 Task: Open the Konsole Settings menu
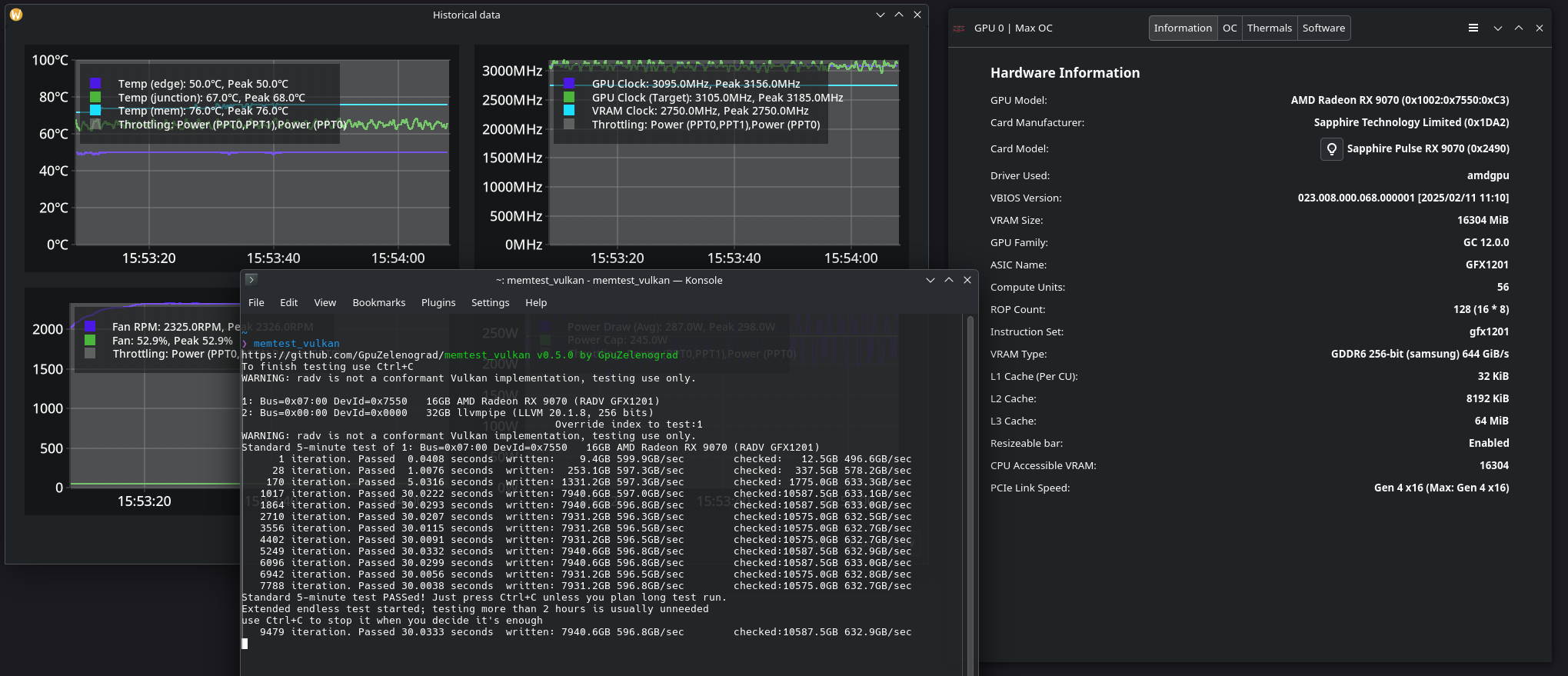(490, 302)
